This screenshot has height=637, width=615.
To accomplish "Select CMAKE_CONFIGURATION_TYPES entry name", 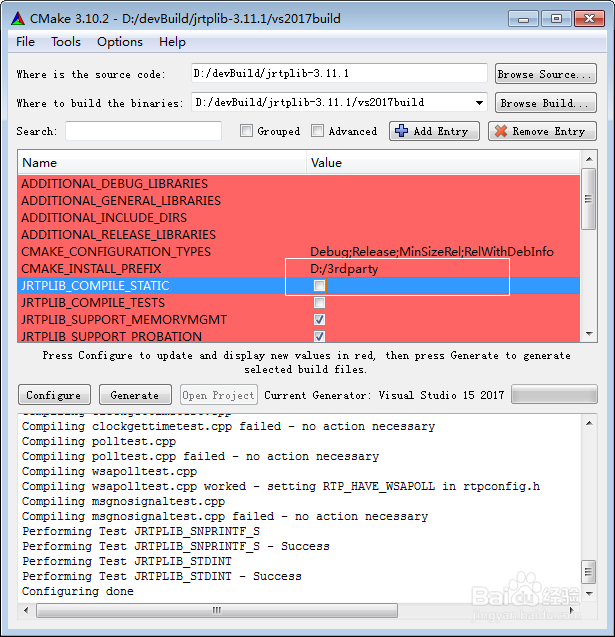I will (x=116, y=252).
